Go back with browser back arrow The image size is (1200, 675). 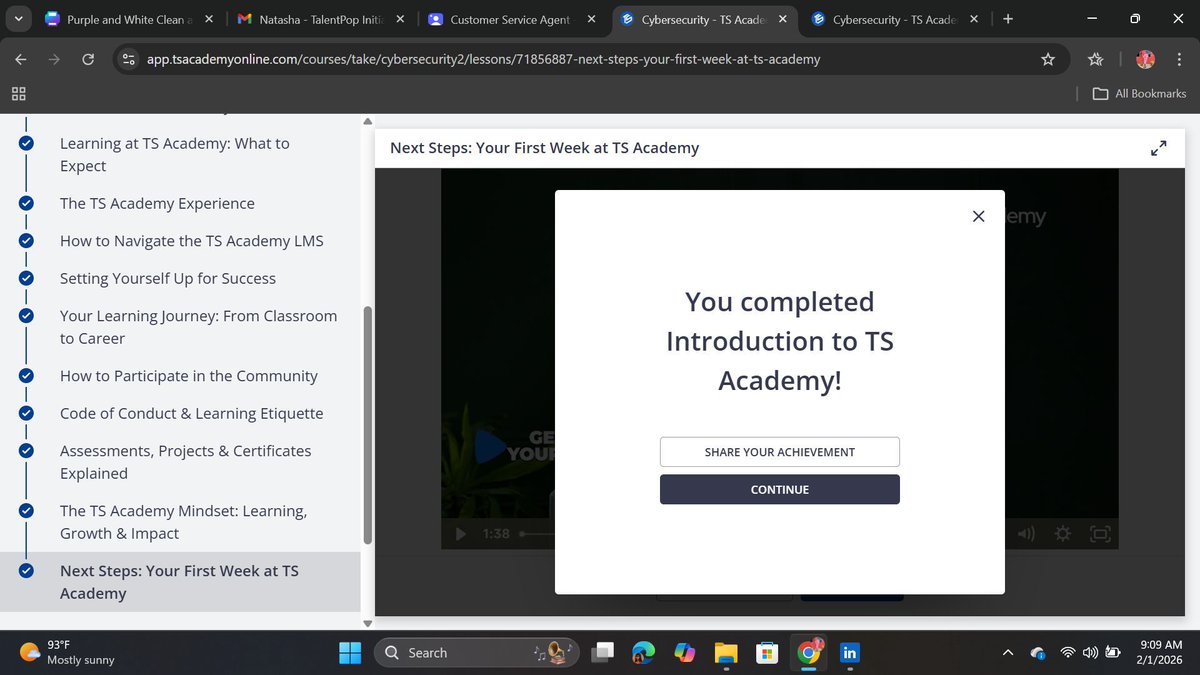(20, 59)
